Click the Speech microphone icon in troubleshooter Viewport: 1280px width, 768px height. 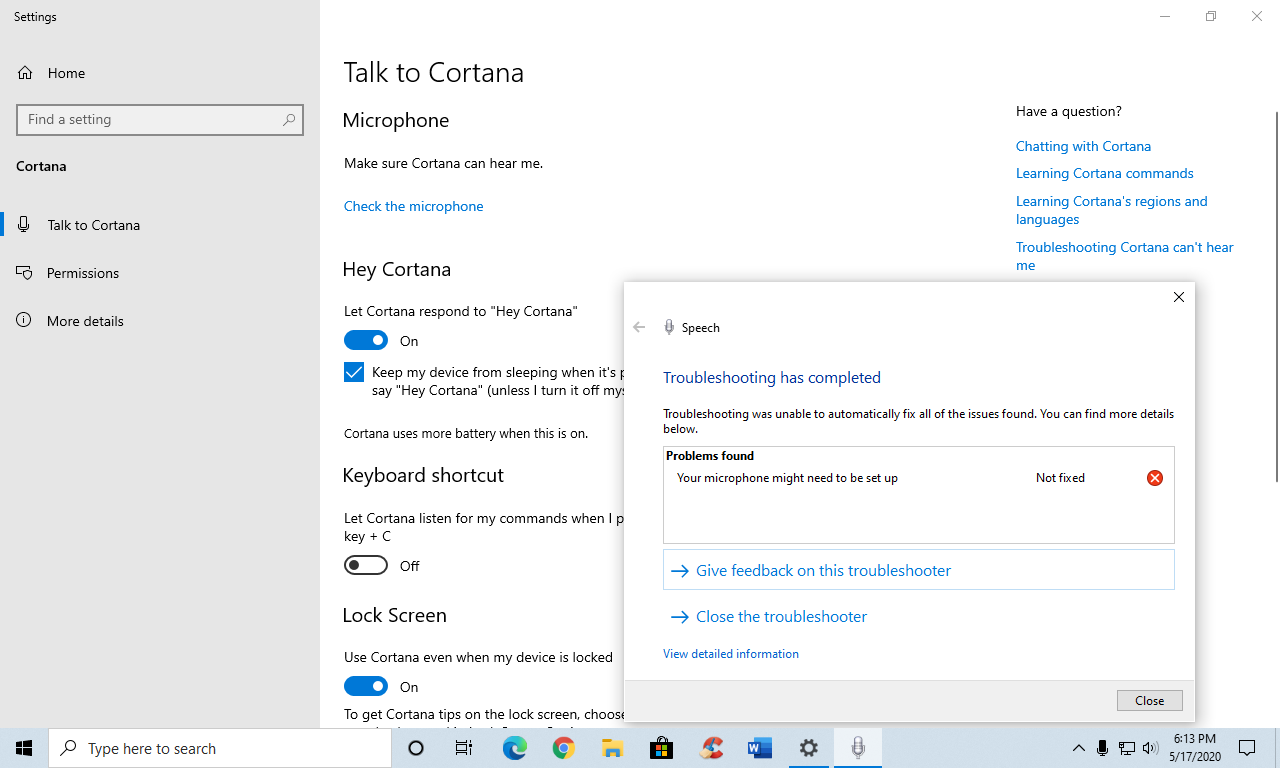(x=669, y=327)
